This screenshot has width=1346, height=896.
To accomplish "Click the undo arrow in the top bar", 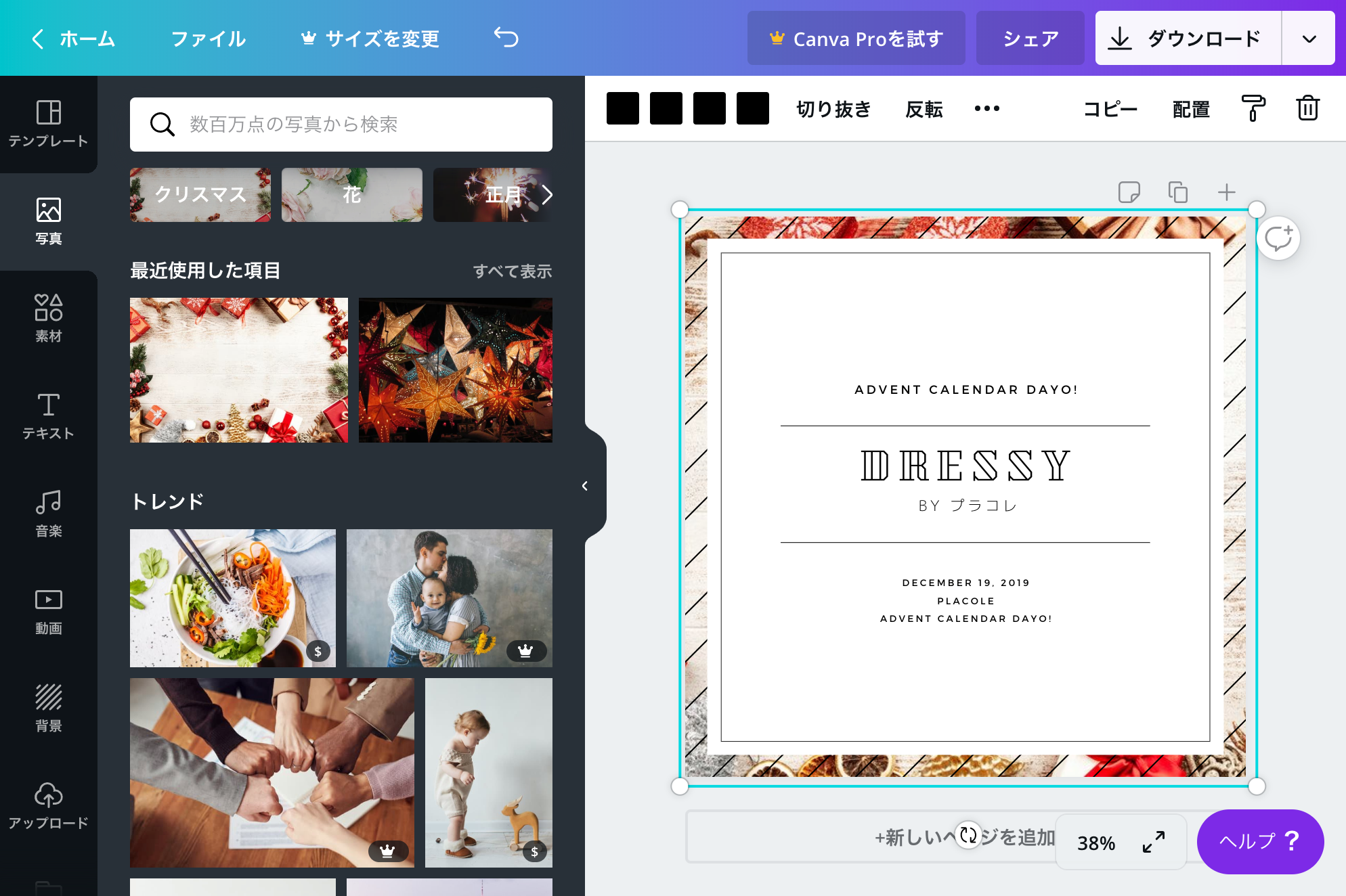I will [505, 38].
